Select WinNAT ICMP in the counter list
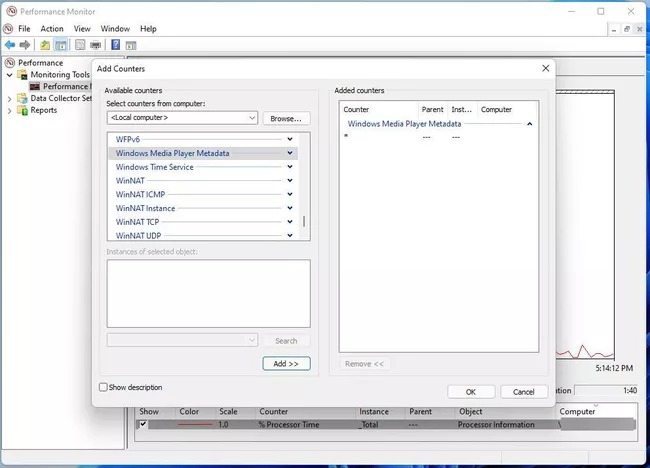 point(203,194)
